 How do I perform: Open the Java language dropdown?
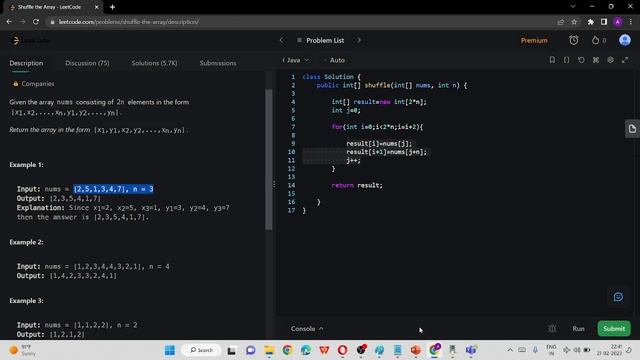coord(296,60)
